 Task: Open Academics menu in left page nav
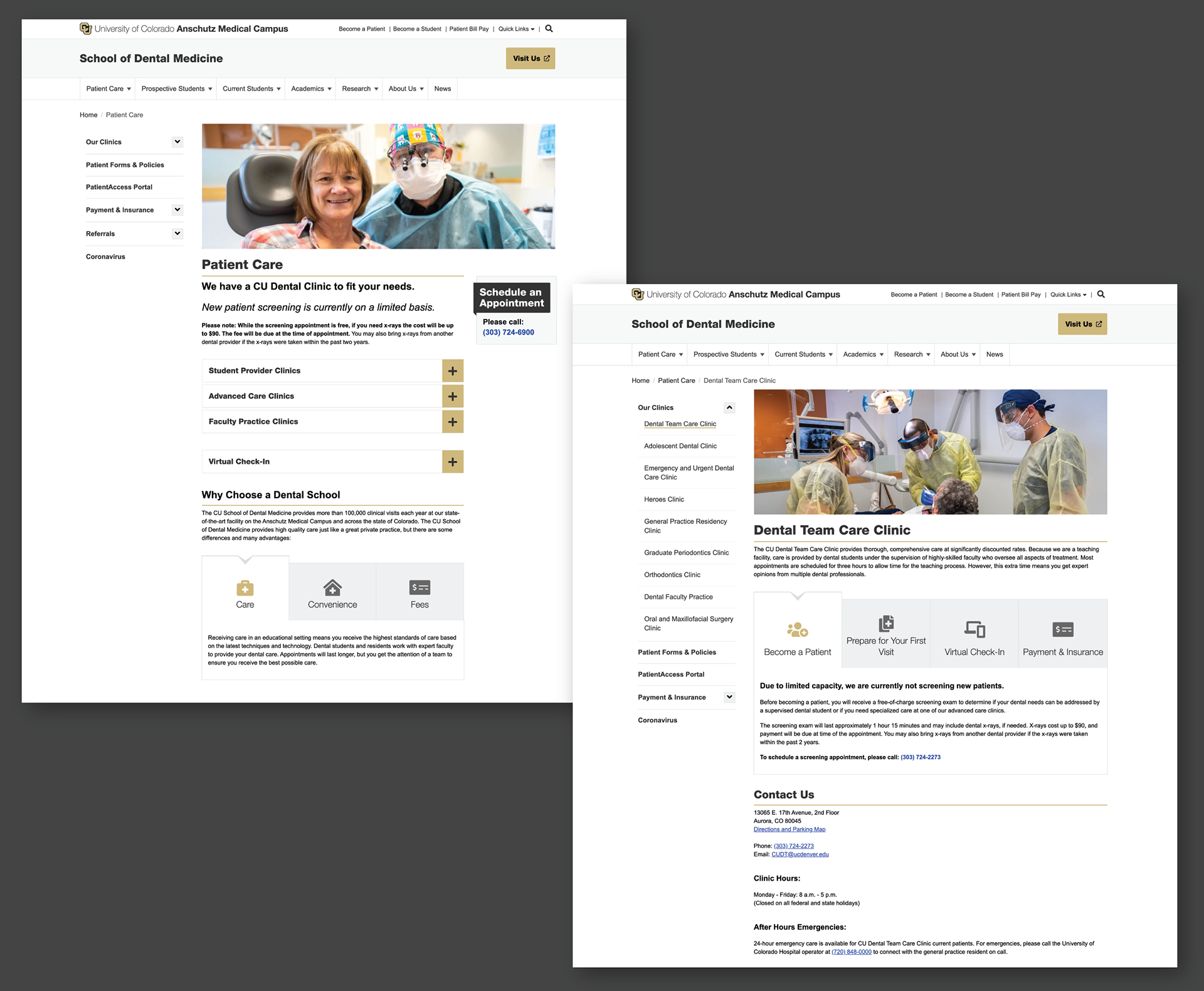pyautogui.click(x=311, y=89)
